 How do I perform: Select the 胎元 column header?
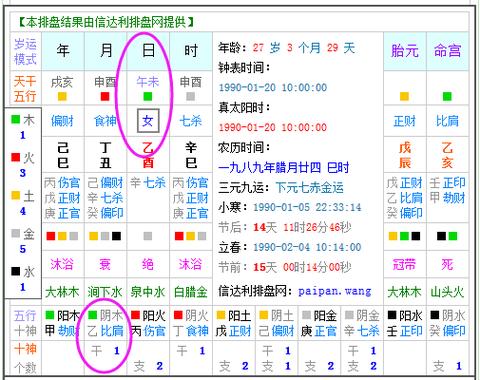[405, 51]
